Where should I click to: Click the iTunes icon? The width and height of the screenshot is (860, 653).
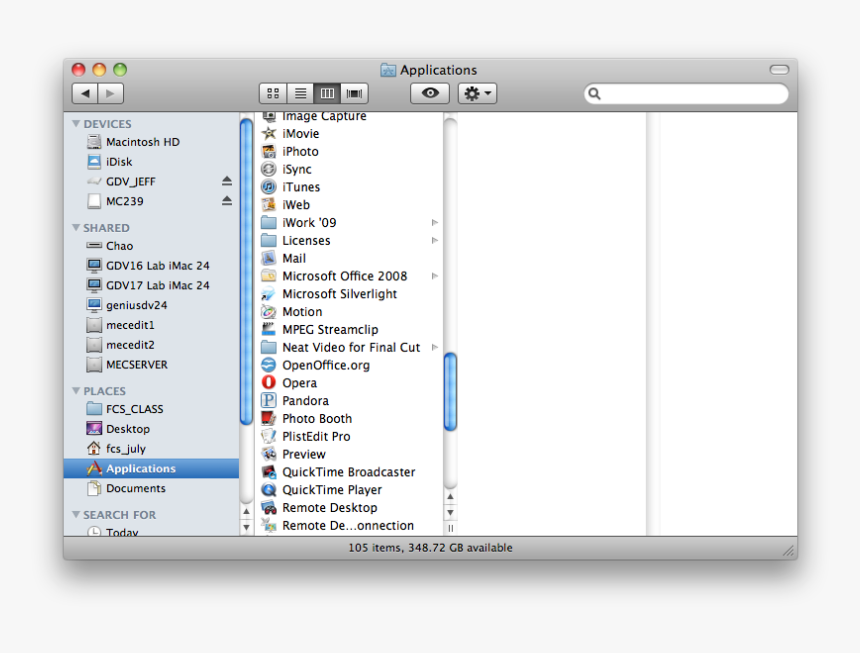coord(268,187)
